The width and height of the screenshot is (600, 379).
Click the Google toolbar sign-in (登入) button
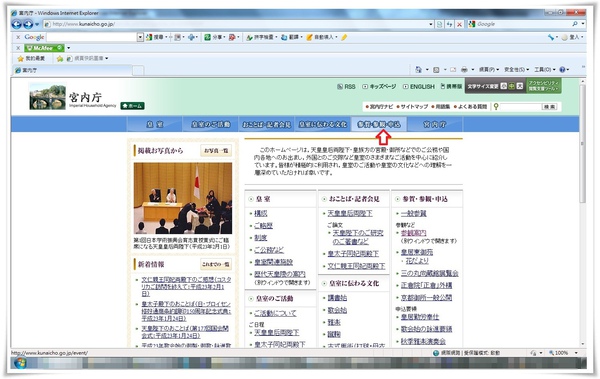571,37
